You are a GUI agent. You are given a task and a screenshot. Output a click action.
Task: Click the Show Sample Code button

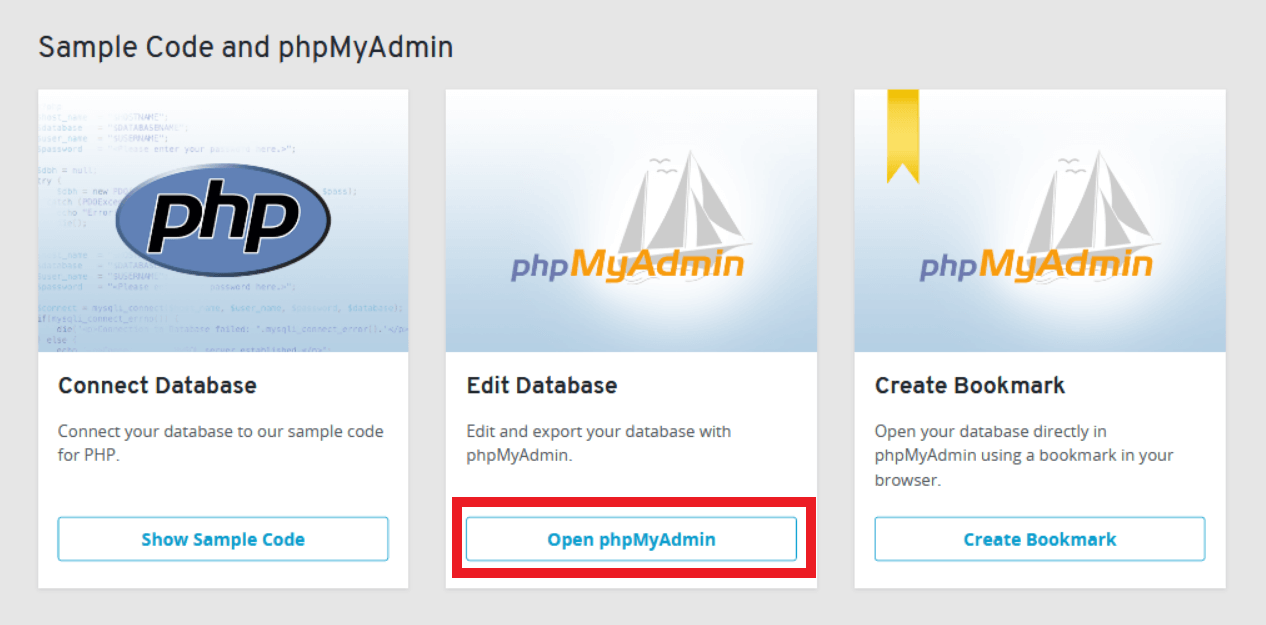[x=223, y=539]
